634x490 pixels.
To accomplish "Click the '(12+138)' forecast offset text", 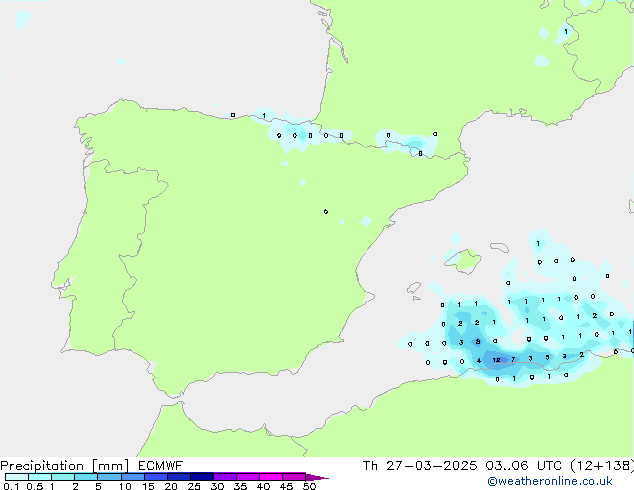I will (602, 466).
